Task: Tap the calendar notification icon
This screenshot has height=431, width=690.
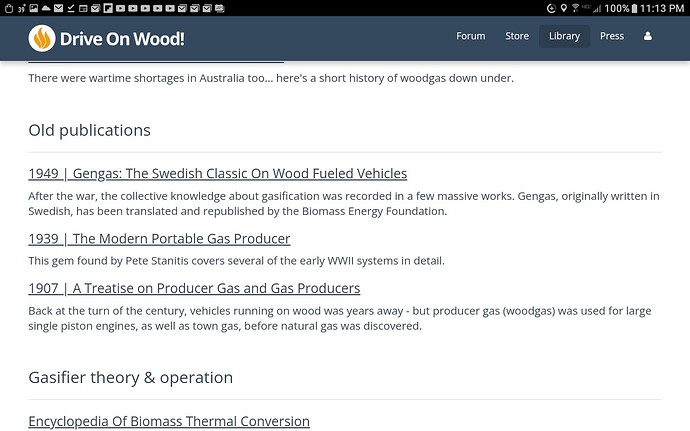Action: click(83, 8)
